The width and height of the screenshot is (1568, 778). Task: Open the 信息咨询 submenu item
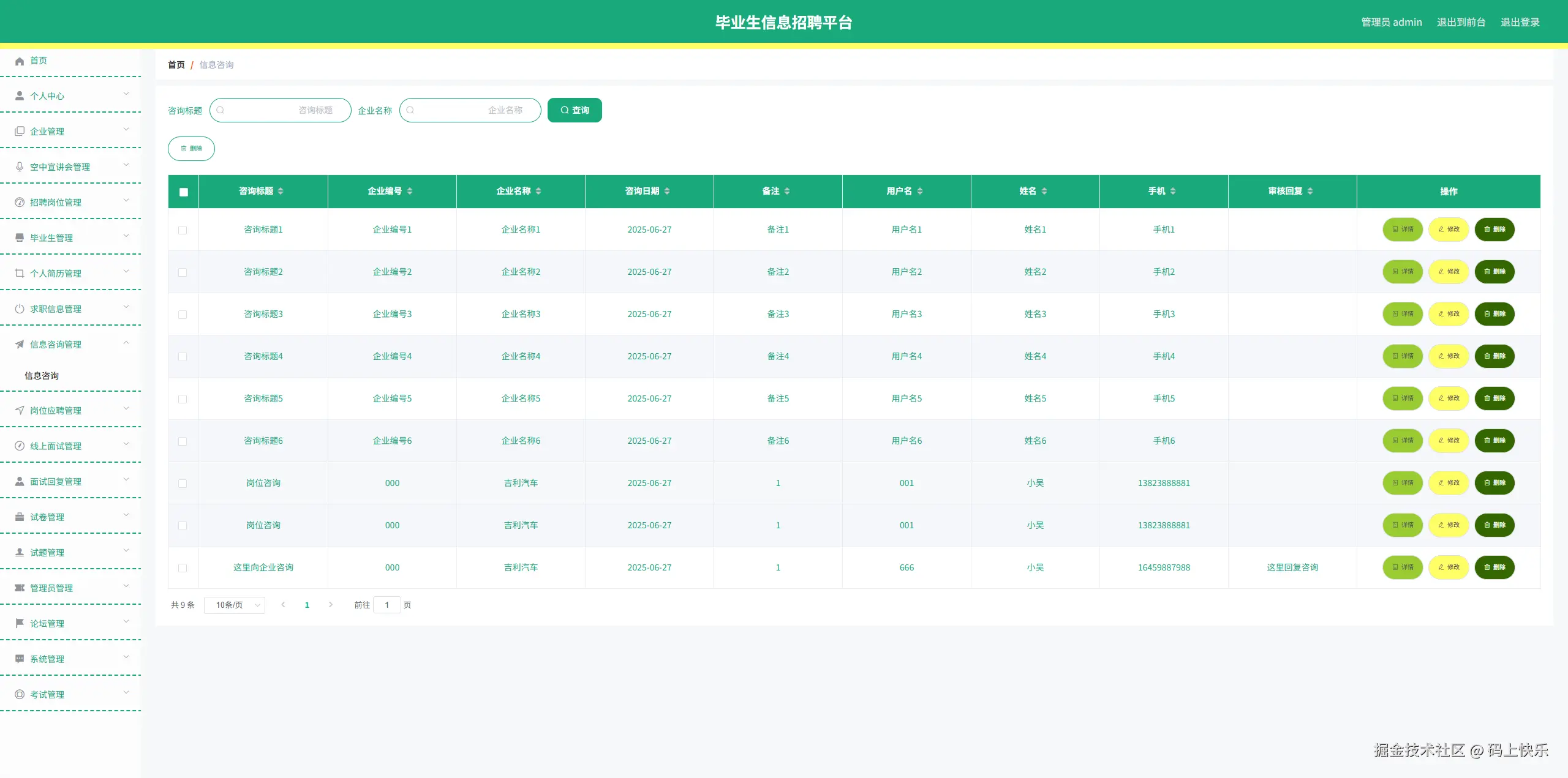coord(42,376)
